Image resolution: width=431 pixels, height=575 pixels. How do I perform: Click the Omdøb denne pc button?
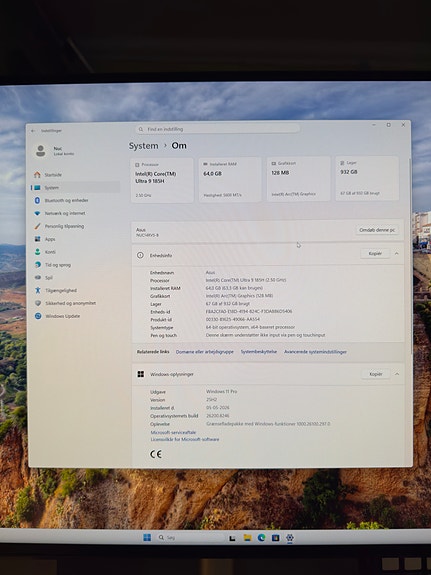tap(377, 230)
